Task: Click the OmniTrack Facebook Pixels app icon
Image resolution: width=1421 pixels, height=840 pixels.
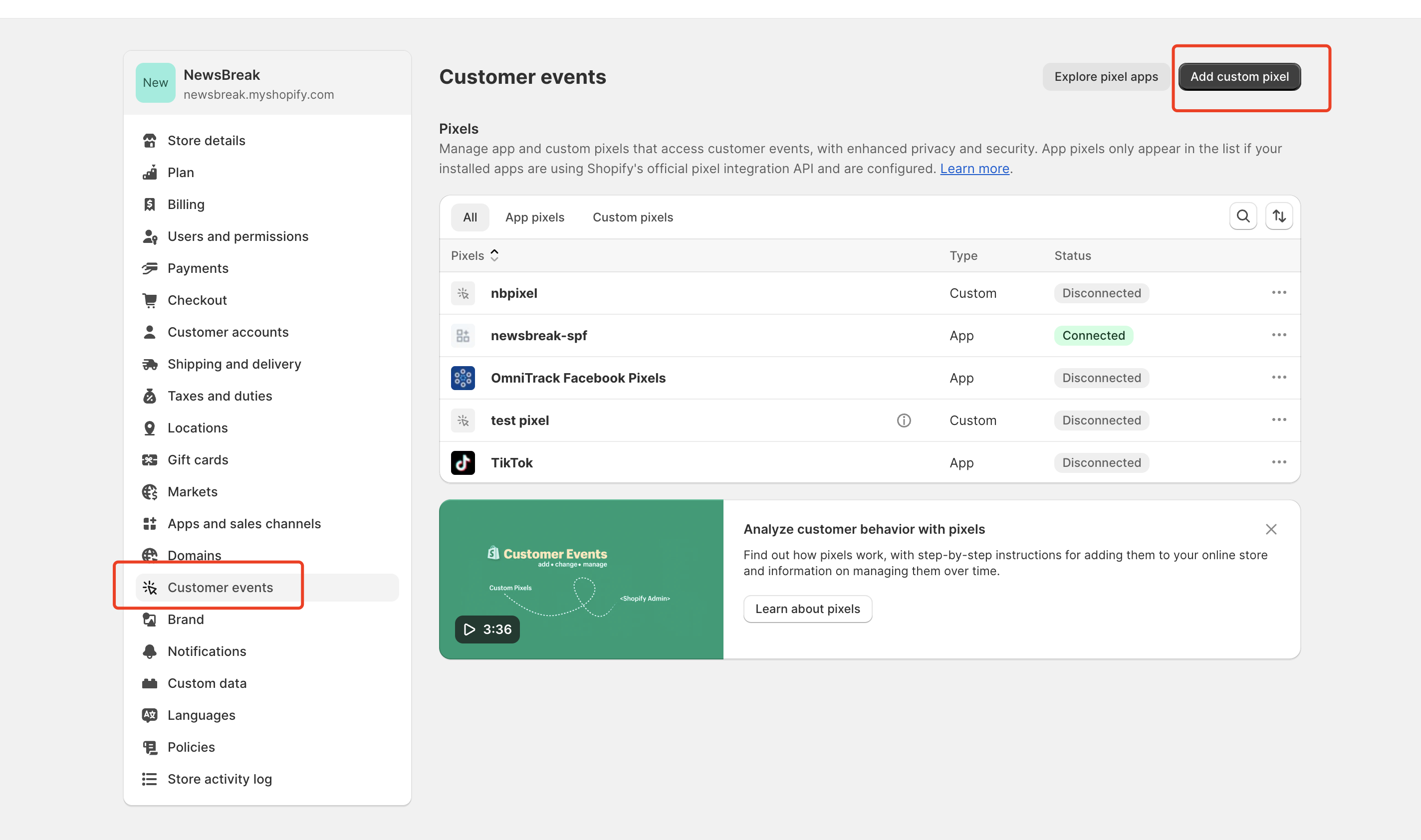Action: [463, 378]
